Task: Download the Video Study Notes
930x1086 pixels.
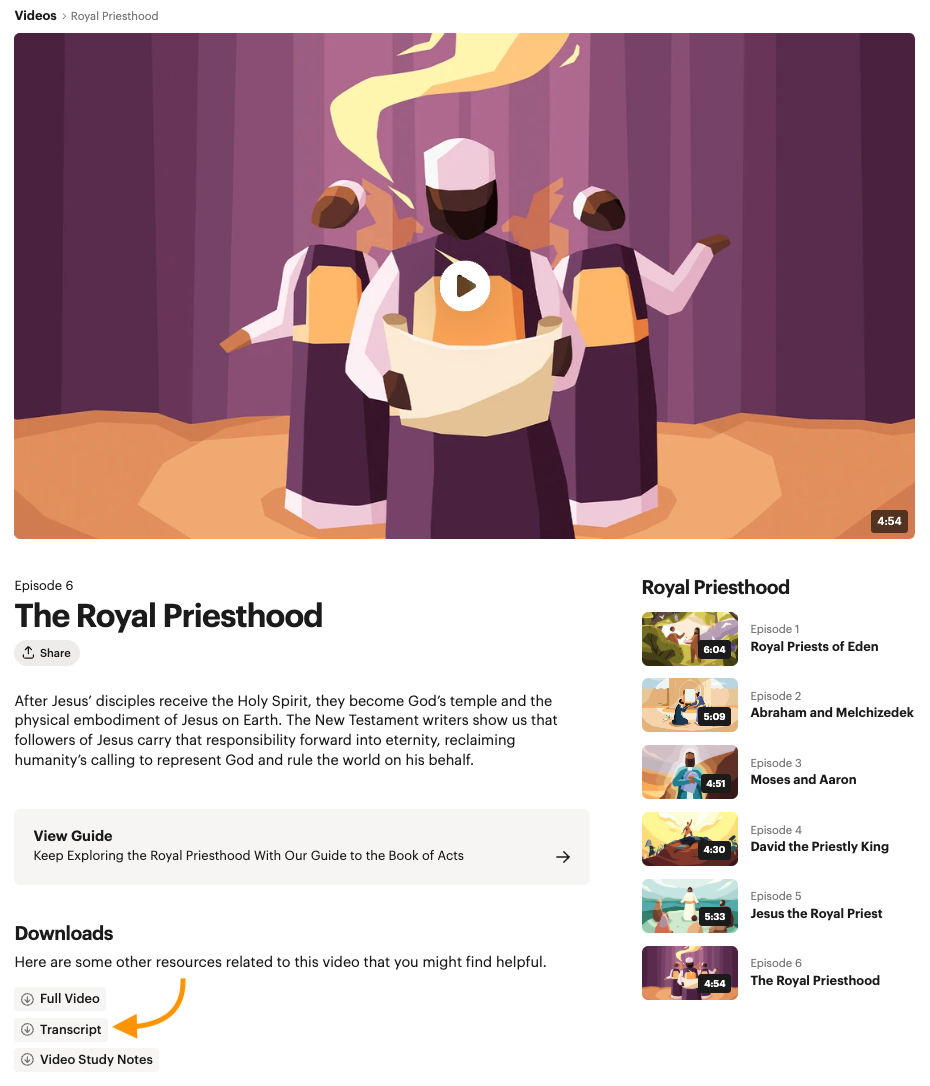Action: tap(87, 1060)
